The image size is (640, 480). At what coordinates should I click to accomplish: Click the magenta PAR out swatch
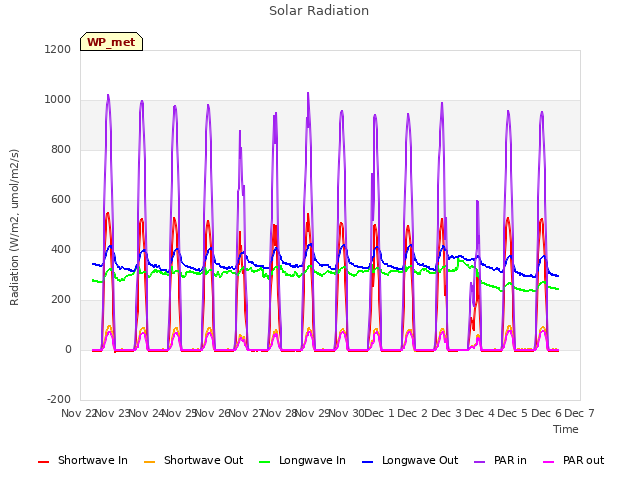coord(549,462)
